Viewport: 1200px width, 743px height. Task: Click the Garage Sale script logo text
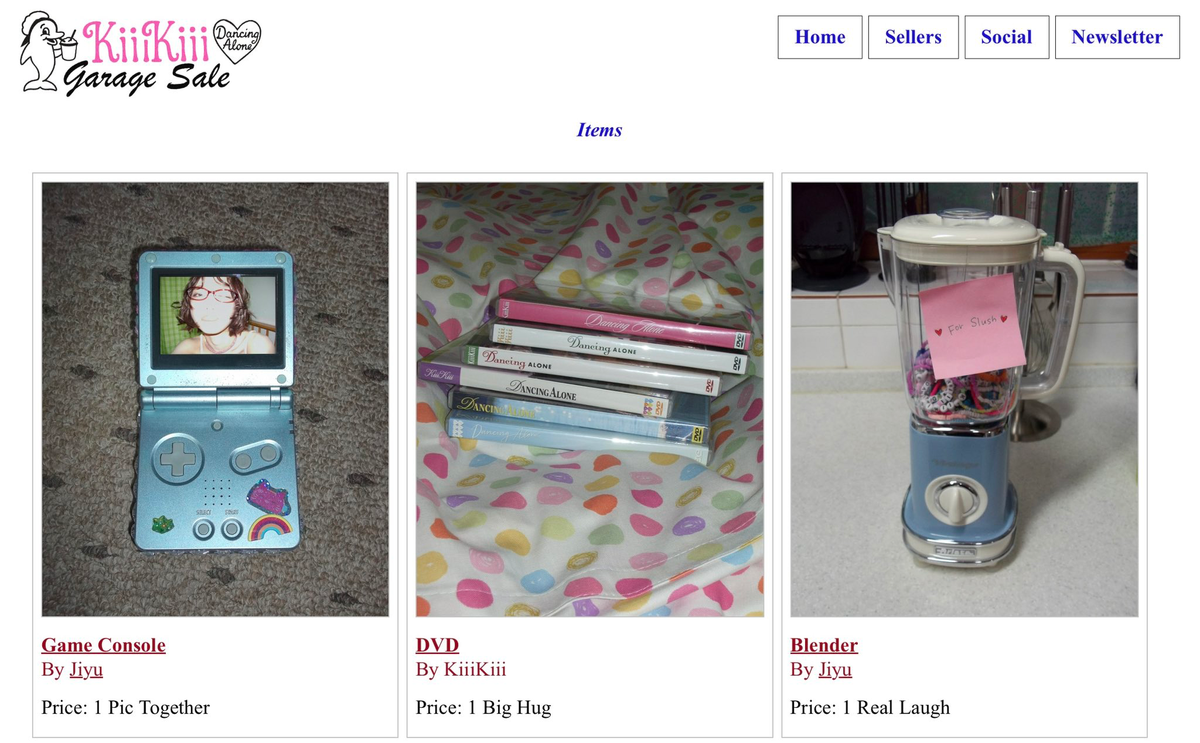(147, 77)
